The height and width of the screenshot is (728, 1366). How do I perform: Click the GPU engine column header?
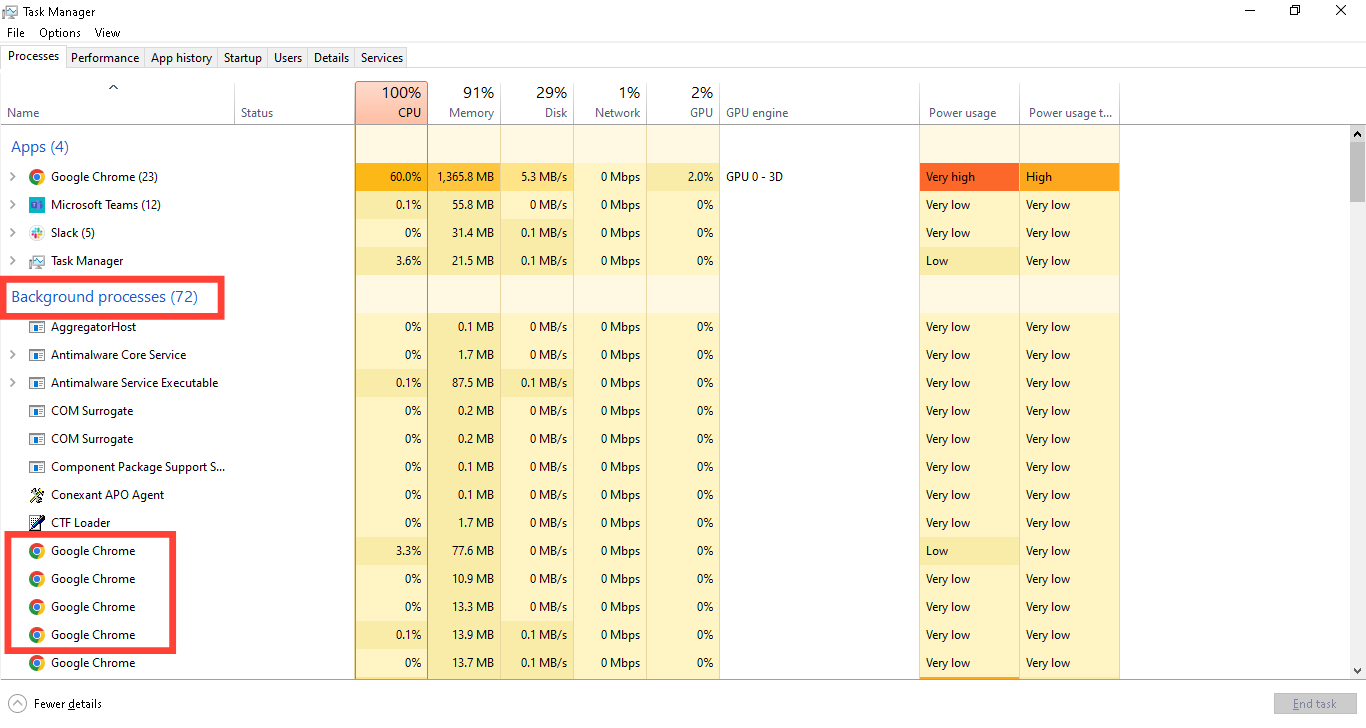[819, 103]
